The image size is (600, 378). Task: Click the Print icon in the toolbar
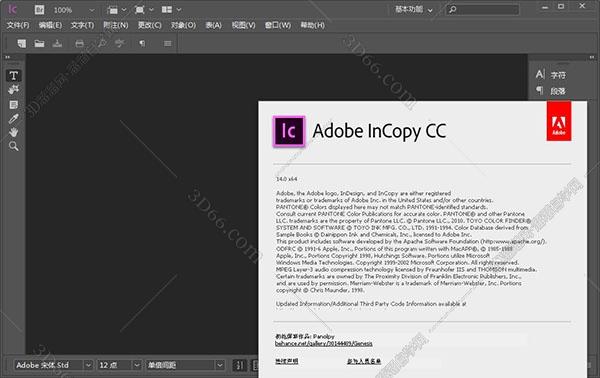coord(80,44)
